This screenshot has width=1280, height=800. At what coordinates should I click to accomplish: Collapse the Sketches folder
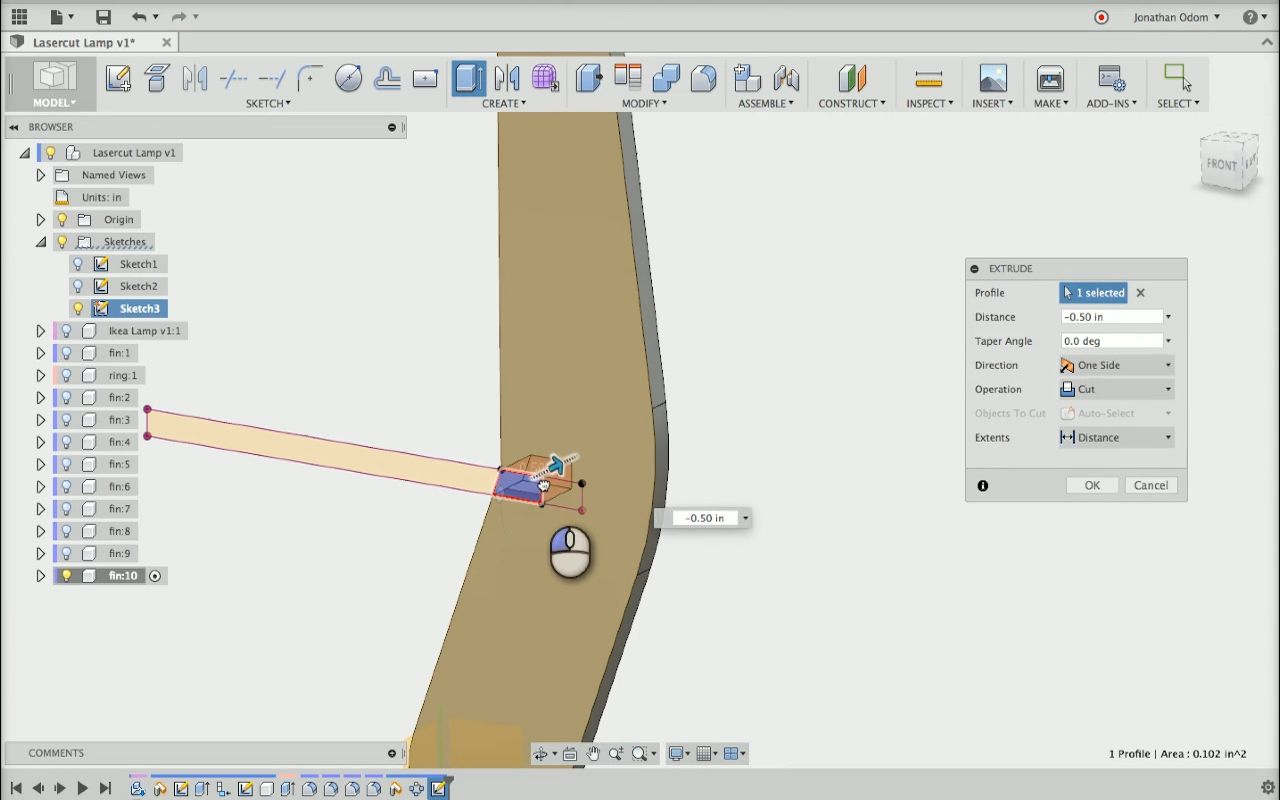coord(41,242)
